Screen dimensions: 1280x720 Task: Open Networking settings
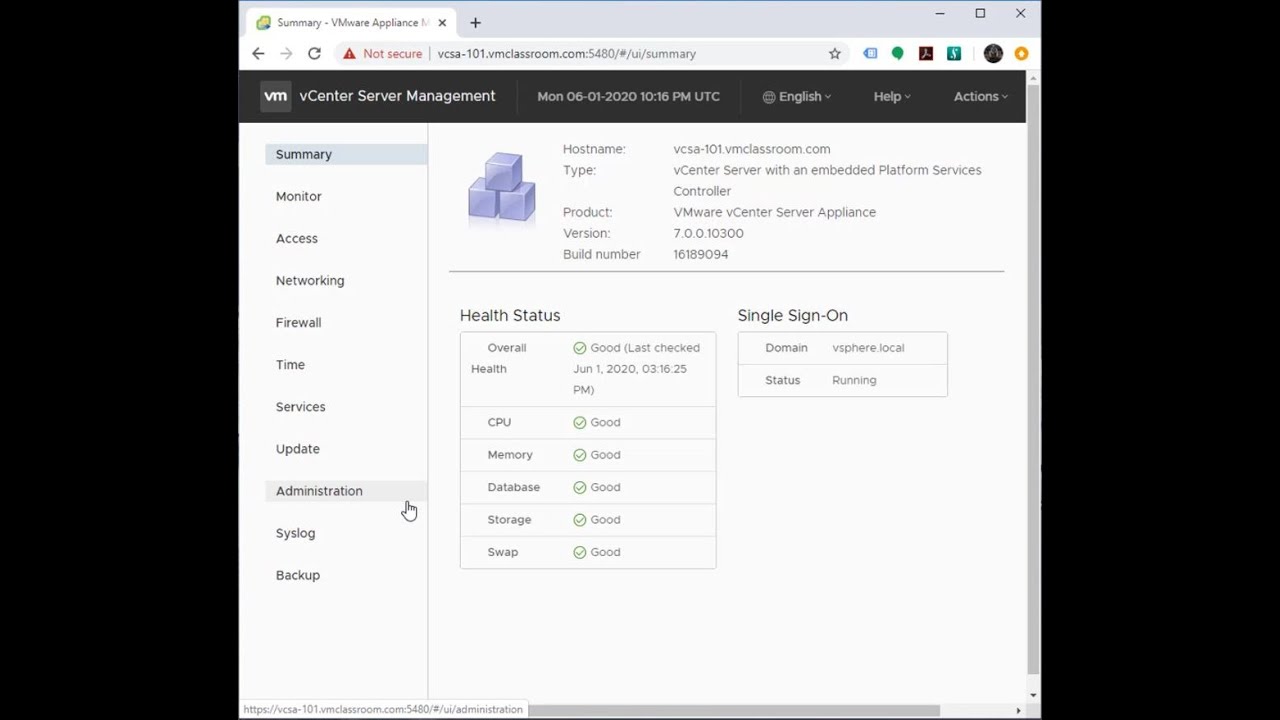(x=346, y=280)
